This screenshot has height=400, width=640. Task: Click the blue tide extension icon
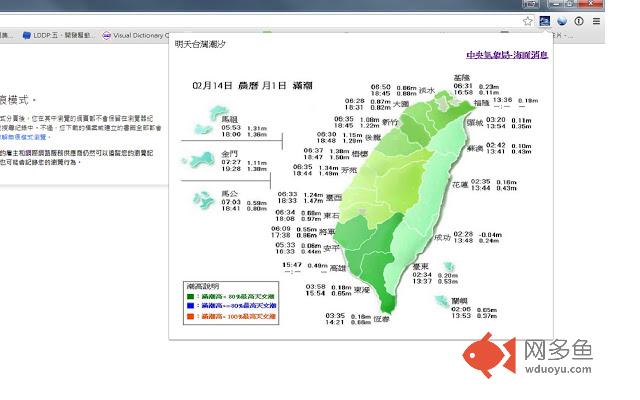(x=544, y=21)
